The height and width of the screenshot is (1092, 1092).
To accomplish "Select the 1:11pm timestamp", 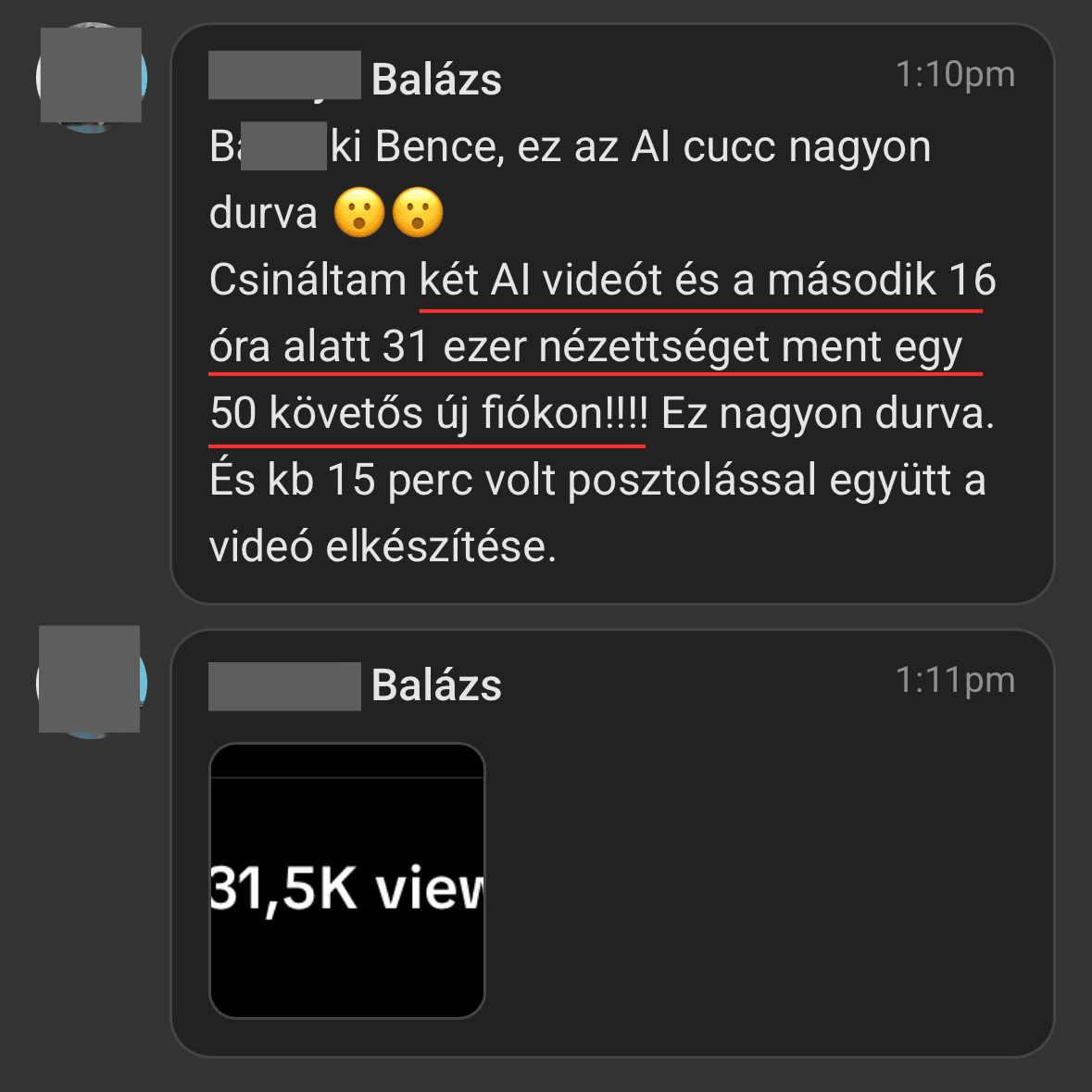I will click(955, 680).
